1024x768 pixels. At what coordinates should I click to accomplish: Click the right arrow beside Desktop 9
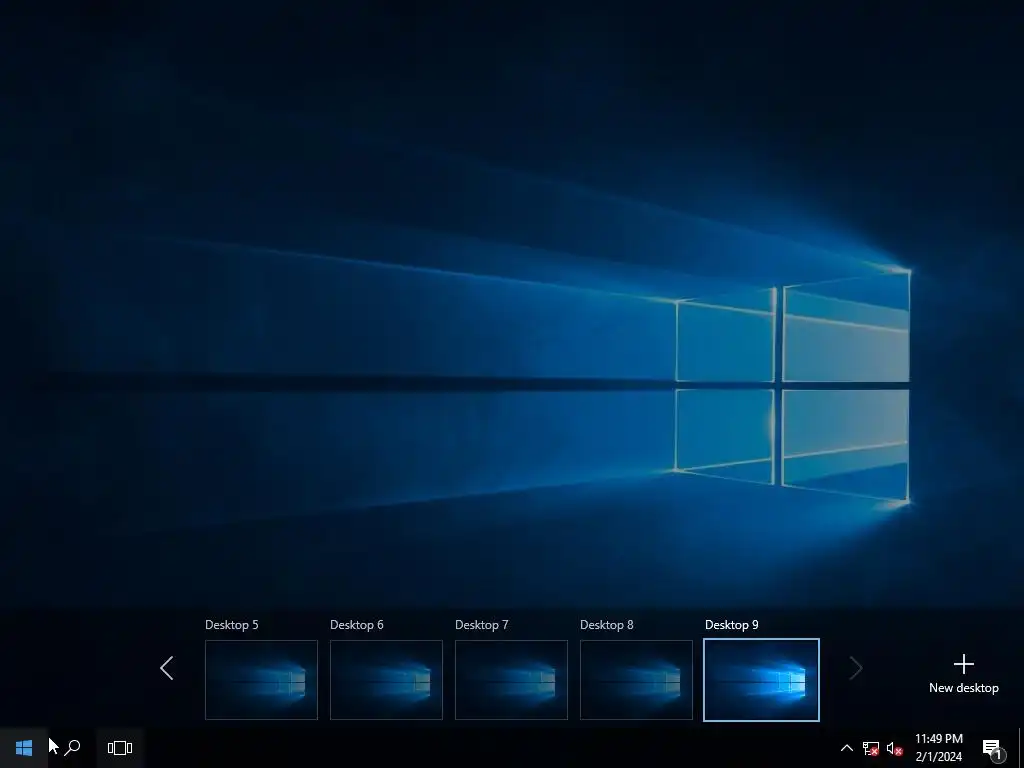pyautogui.click(x=856, y=668)
